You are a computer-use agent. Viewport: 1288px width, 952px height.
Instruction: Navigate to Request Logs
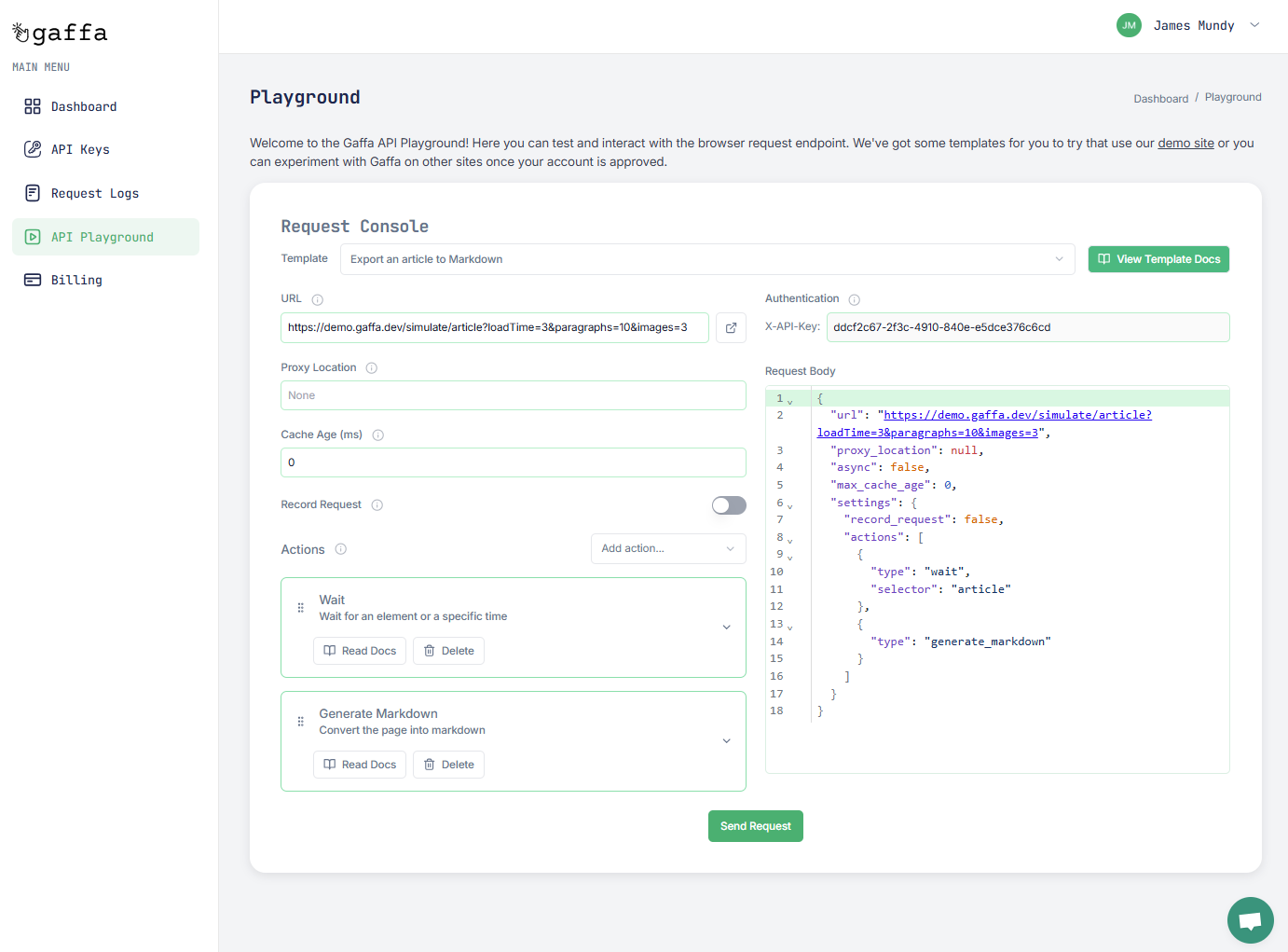[x=93, y=193]
